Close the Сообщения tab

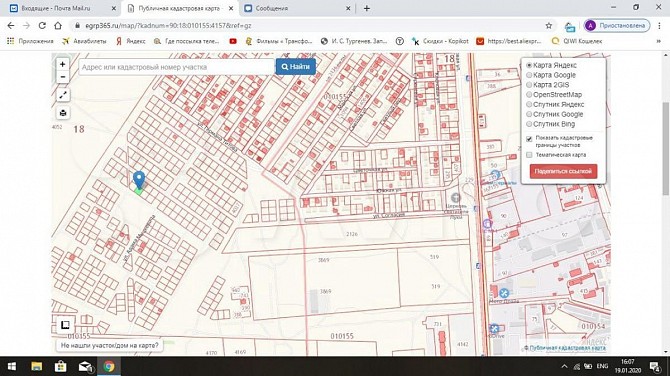[x=348, y=8]
